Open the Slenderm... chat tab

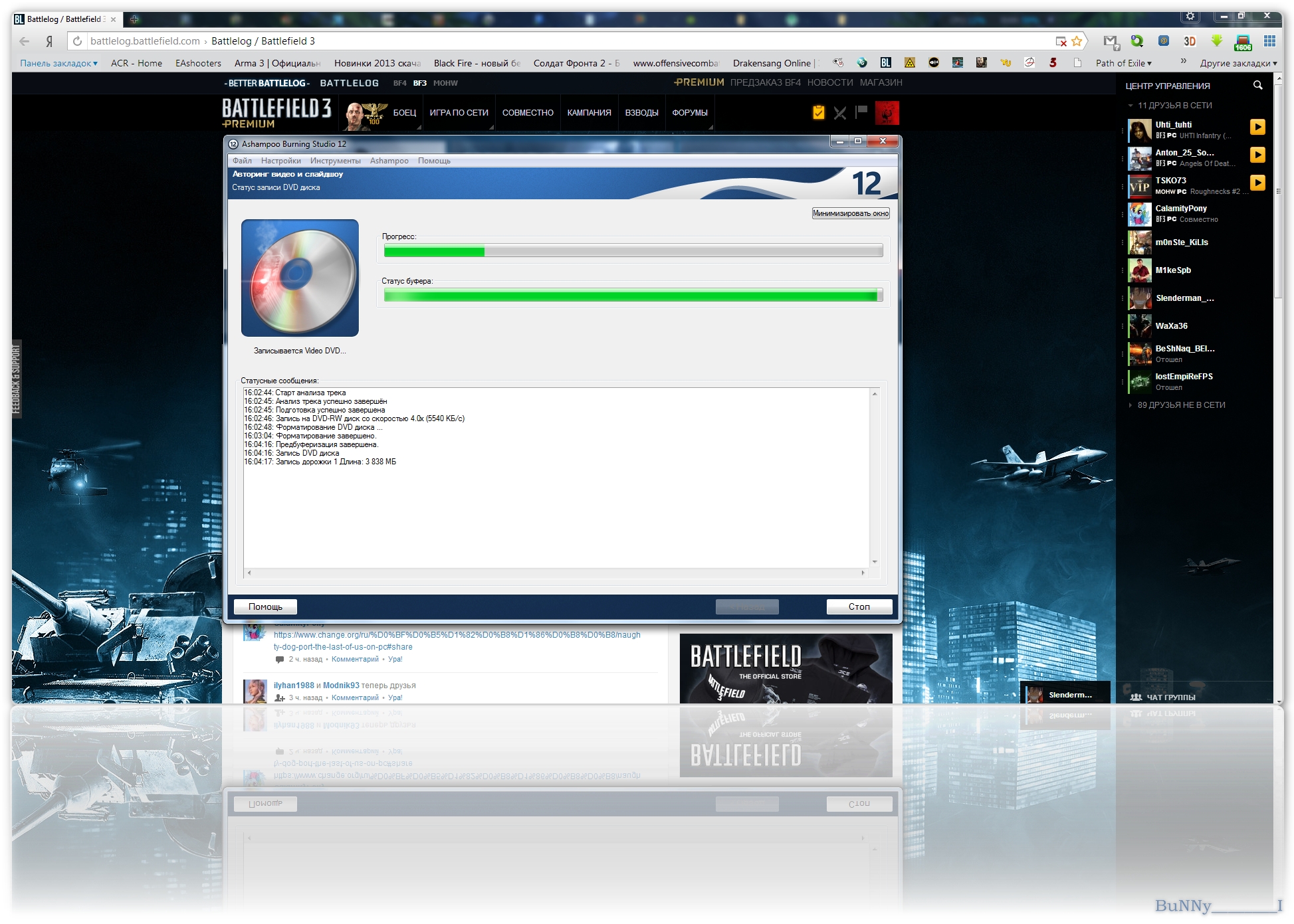point(1065,695)
